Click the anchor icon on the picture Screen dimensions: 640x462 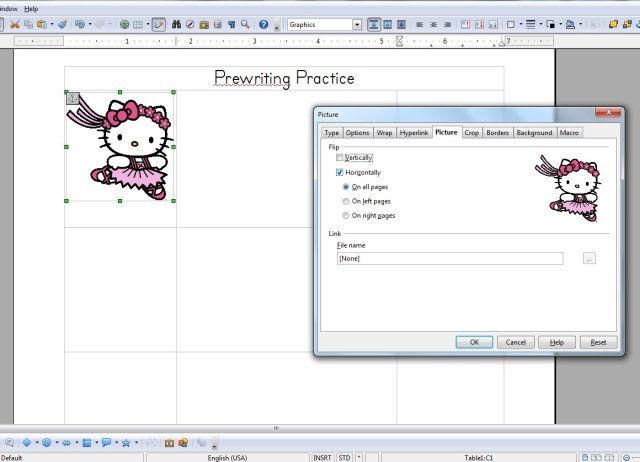point(72,98)
